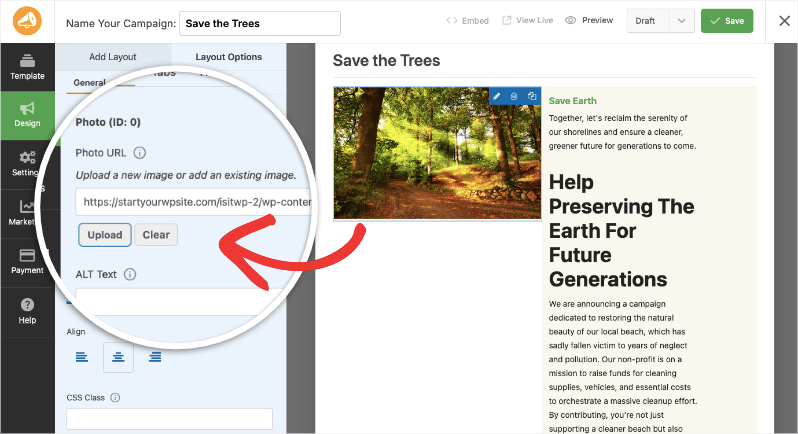The height and width of the screenshot is (434, 798).
Task: Switch to Layout Options tab
Action: [x=229, y=57]
